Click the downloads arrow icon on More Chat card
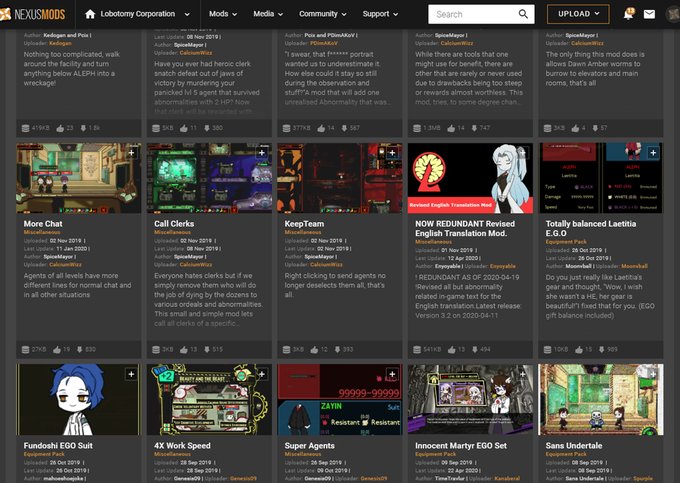 tap(80, 349)
